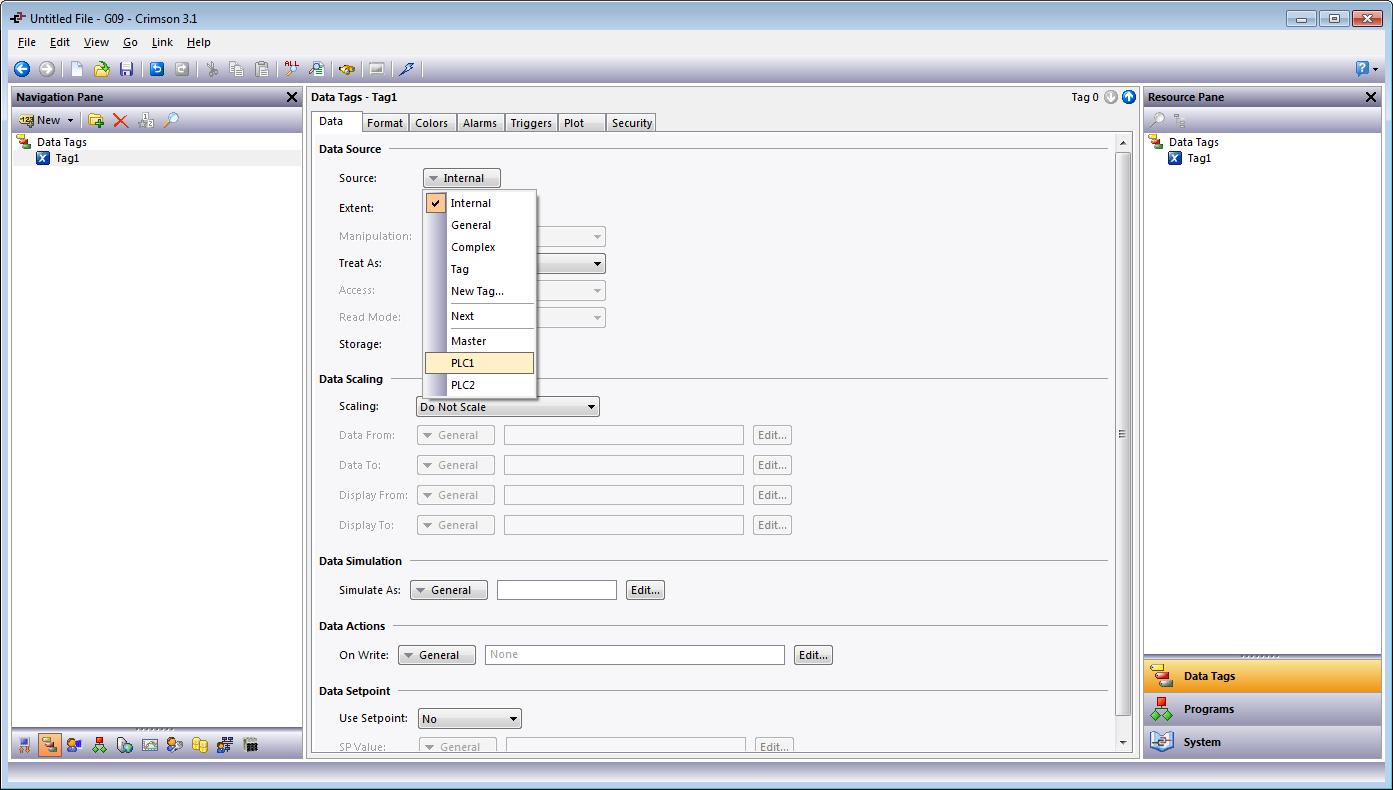Open Programs in the Resource Pane
This screenshot has width=1393, height=790.
(1262, 709)
